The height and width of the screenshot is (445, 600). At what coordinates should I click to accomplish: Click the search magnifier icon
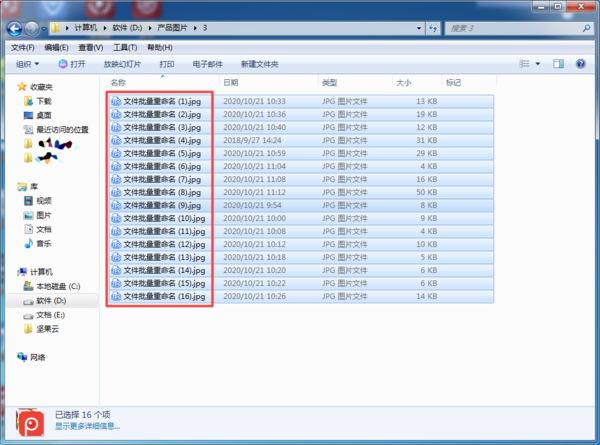tap(586, 28)
